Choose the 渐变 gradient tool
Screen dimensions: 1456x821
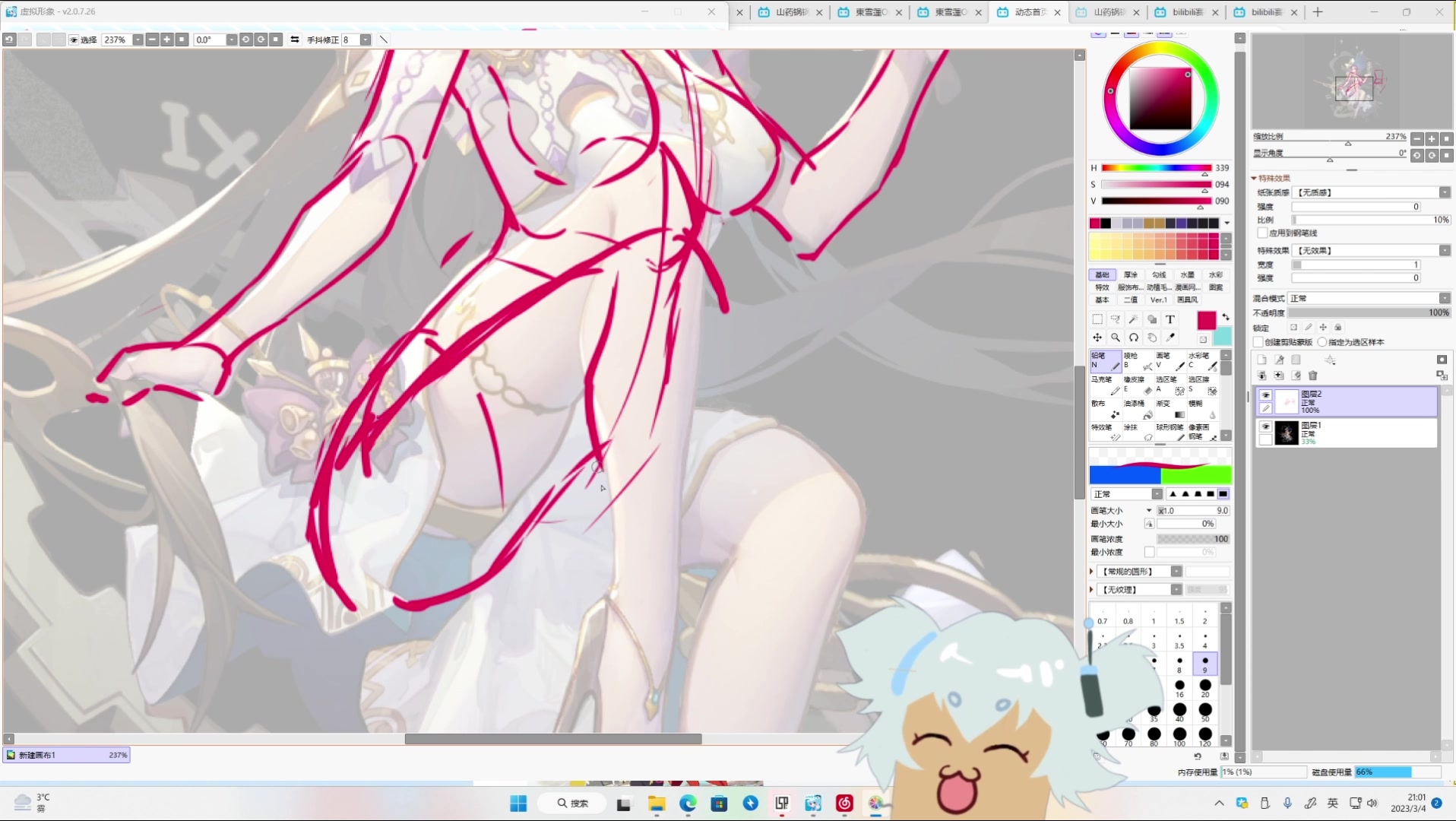[x=1170, y=410]
